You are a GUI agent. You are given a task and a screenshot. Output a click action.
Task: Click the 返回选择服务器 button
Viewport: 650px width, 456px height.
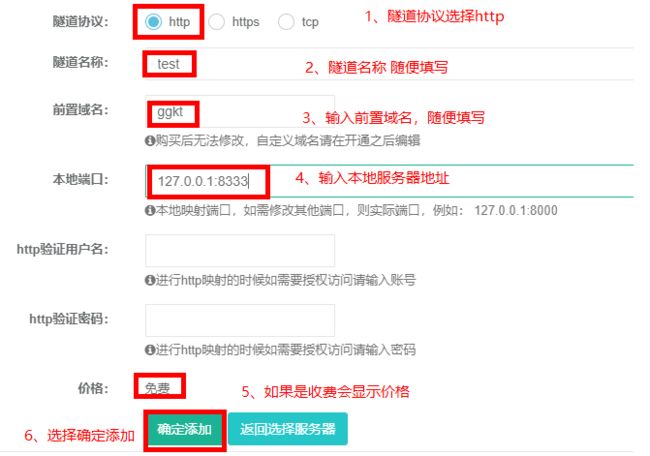click(288, 429)
